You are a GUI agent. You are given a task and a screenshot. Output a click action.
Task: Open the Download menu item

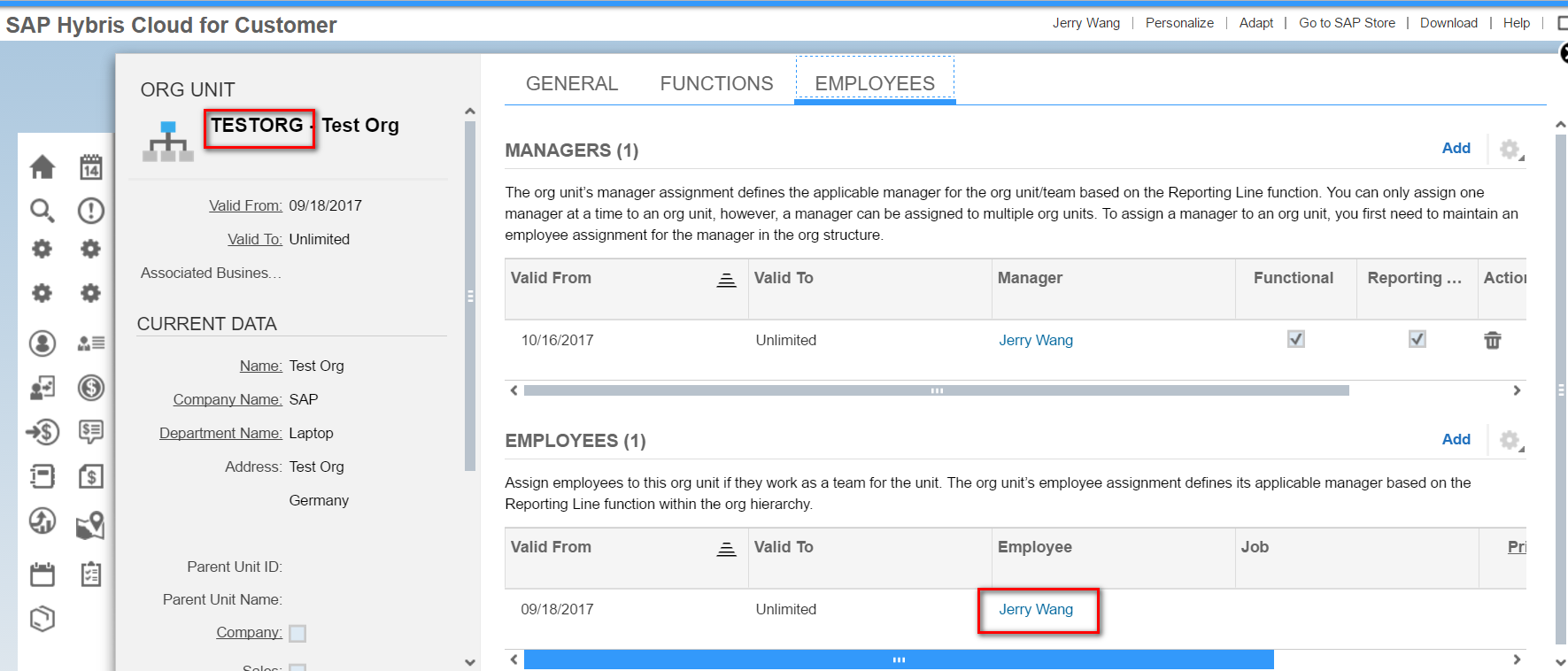[1448, 23]
